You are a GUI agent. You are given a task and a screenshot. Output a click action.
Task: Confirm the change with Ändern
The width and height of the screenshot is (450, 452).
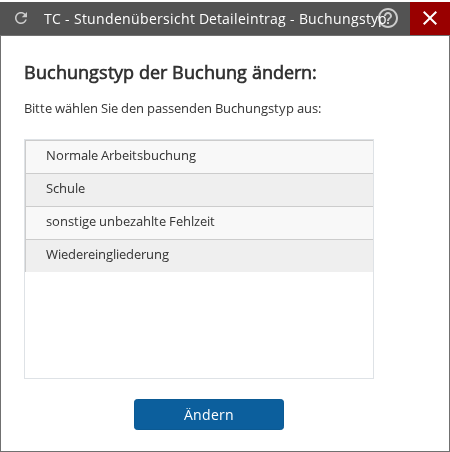point(209,414)
